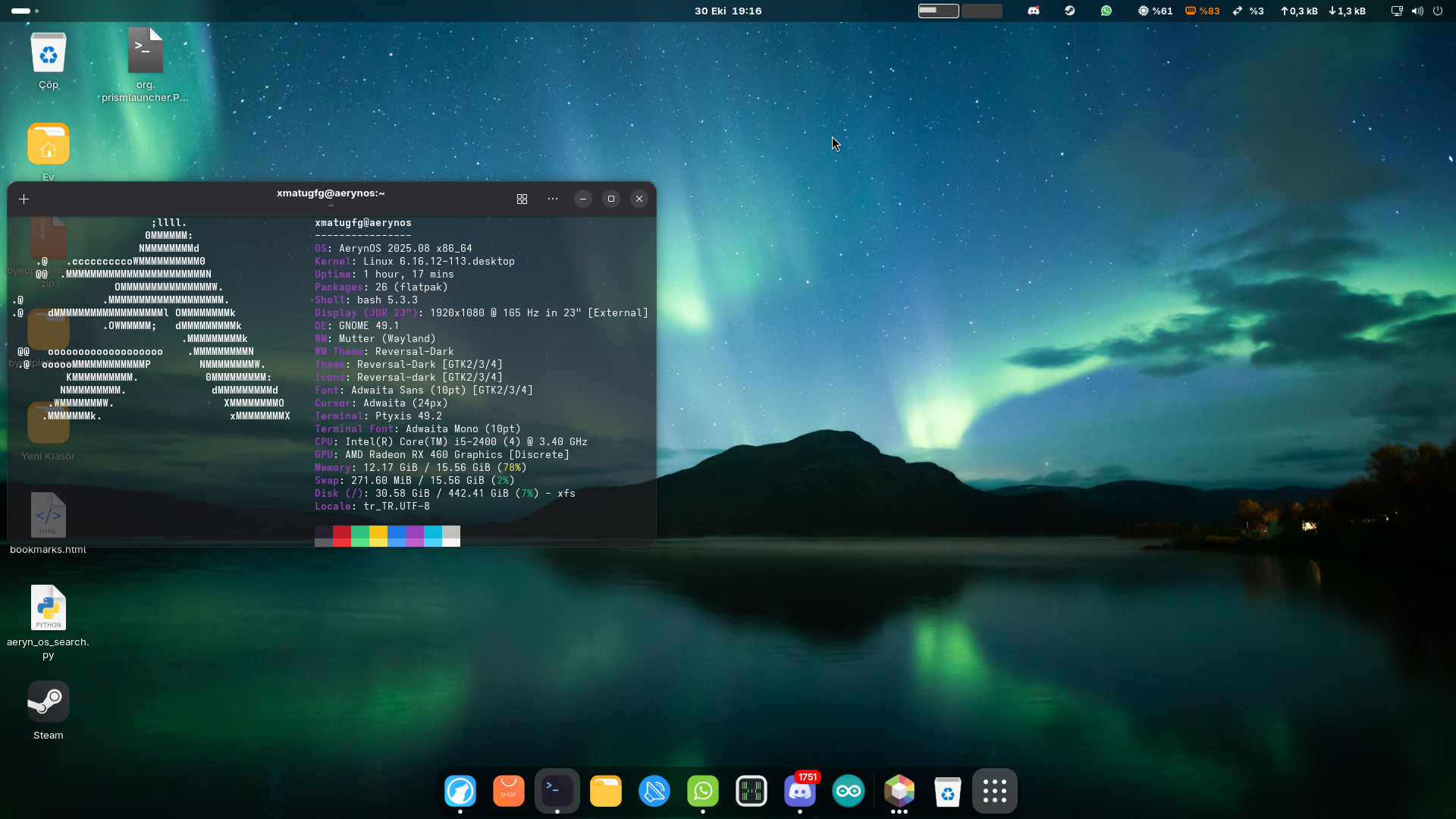Select the Steam shortcut on the desktop
Screen dimensions: 1456x819
point(49,710)
